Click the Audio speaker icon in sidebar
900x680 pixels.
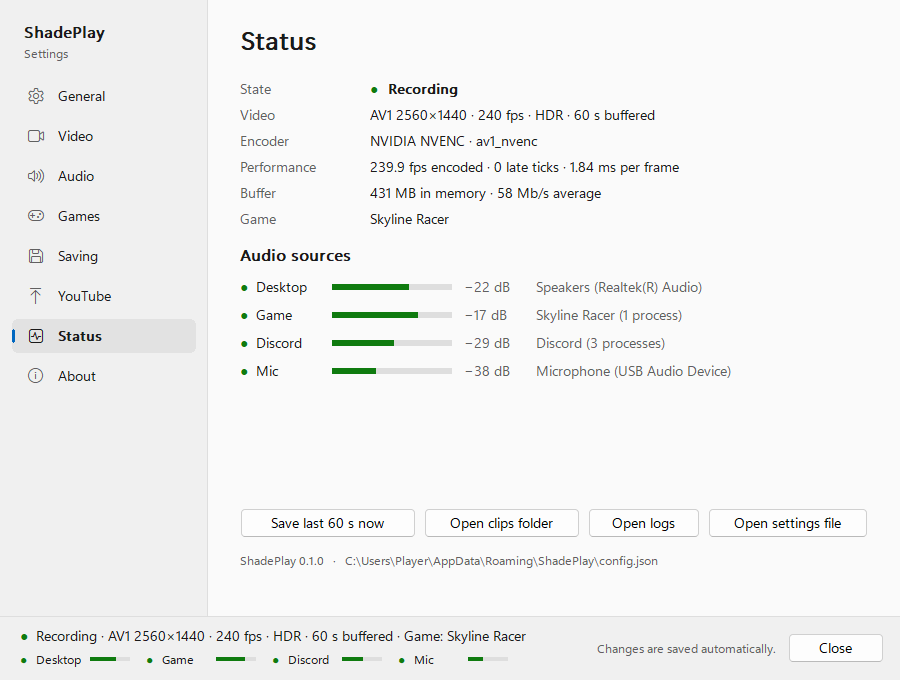(36, 176)
